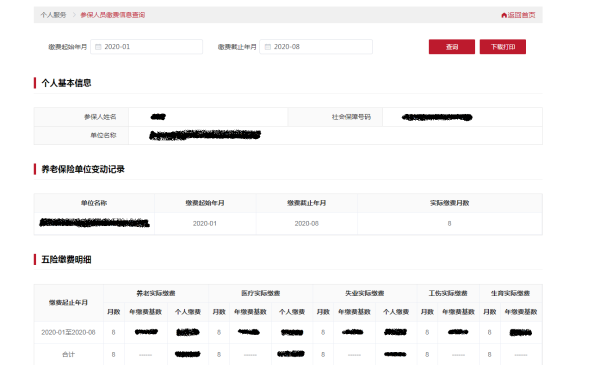Click the 下载打印 download print button
Screen dimensions: 600x365
503,47
